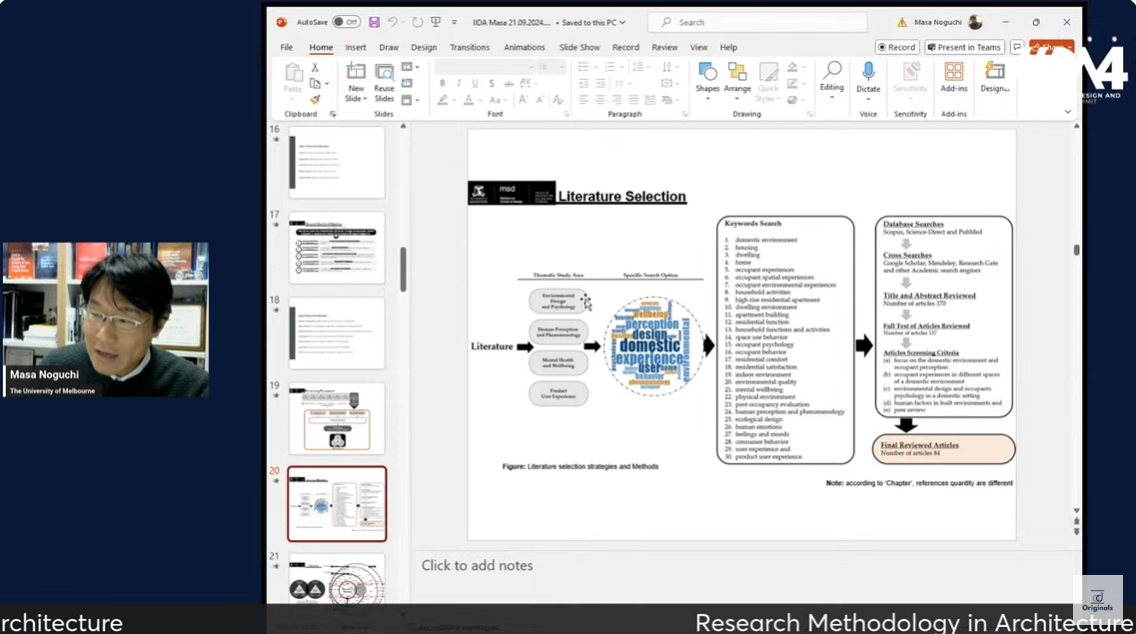Viewport: 1136px width, 634px height.
Task: Open the Slide Show tab
Action: pos(579,47)
